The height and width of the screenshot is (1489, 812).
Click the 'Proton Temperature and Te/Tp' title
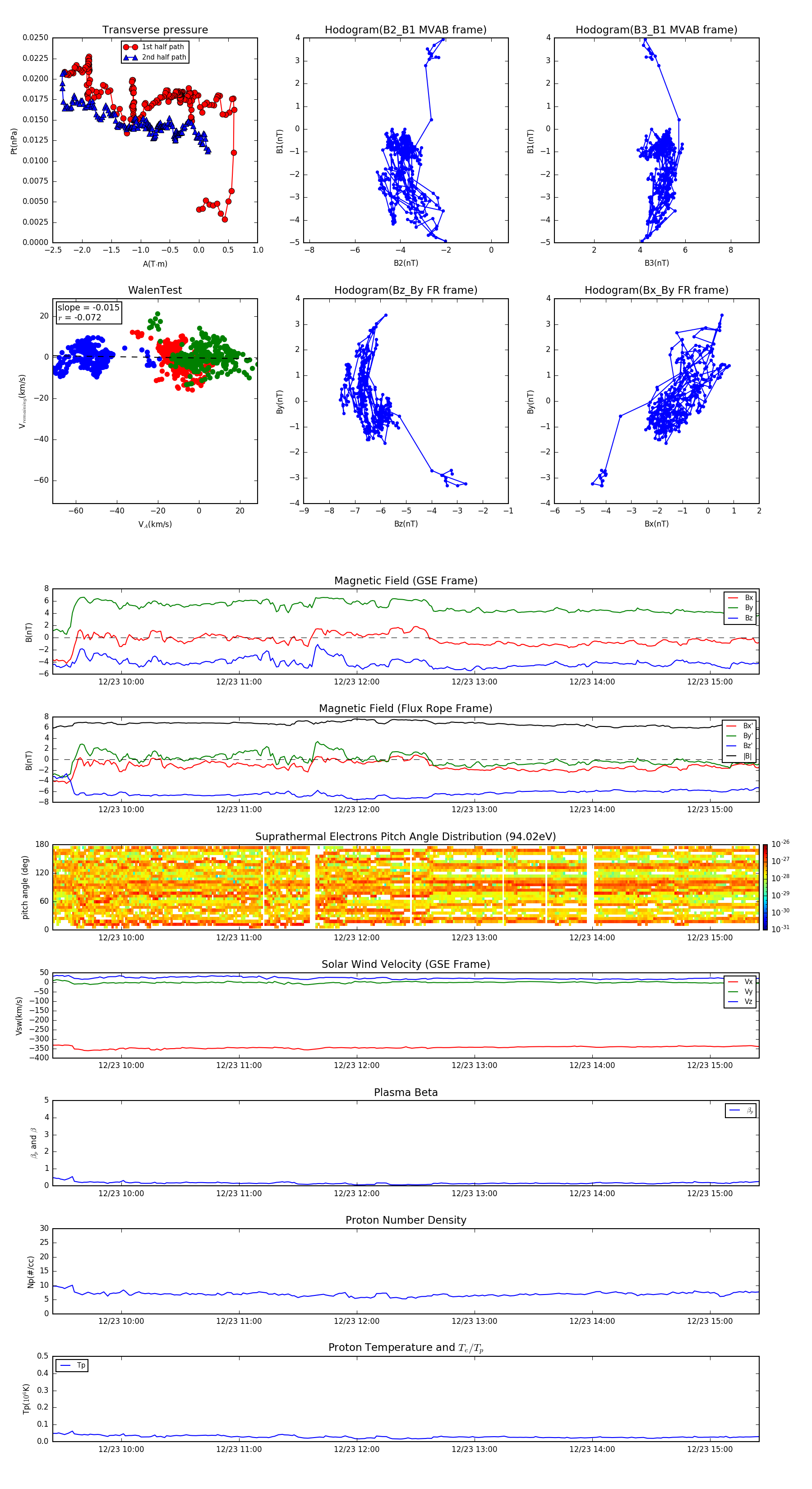point(406,1347)
